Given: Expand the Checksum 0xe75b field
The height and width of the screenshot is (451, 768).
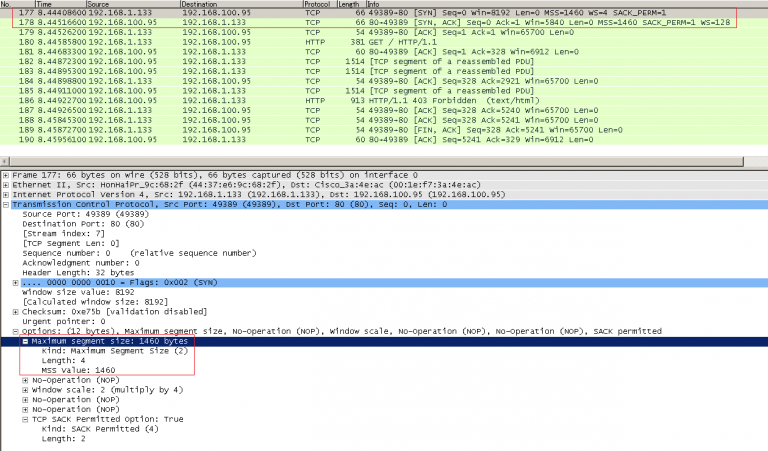Looking at the screenshot, I should coord(16,312).
